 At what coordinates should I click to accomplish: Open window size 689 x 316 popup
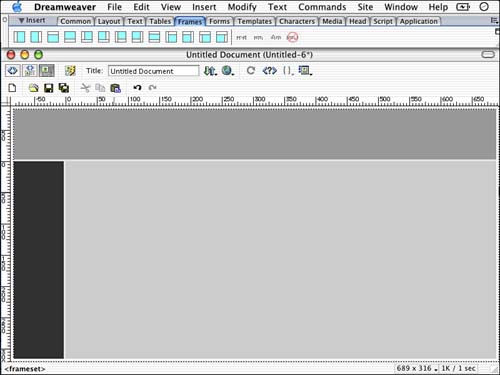pyautogui.click(x=417, y=368)
